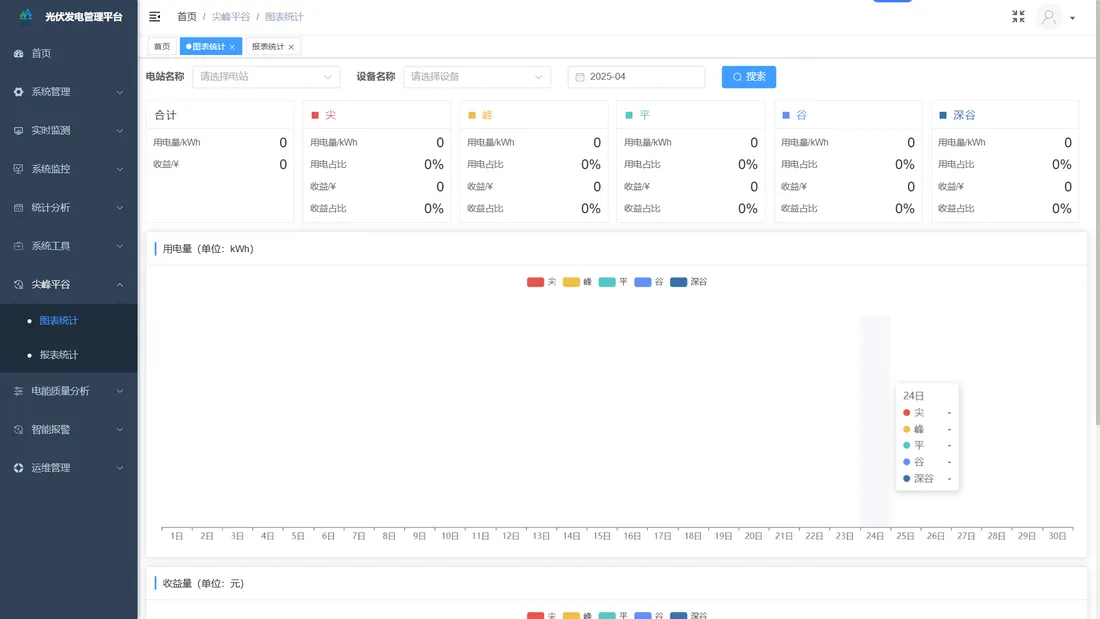
Task: Click the 用电量（单位: kWh）chart heading
Action: (x=208, y=249)
